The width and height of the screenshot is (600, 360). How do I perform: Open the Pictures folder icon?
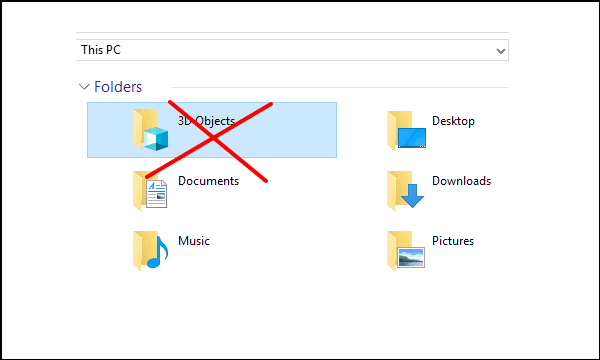pyautogui.click(x=406, y=250)
